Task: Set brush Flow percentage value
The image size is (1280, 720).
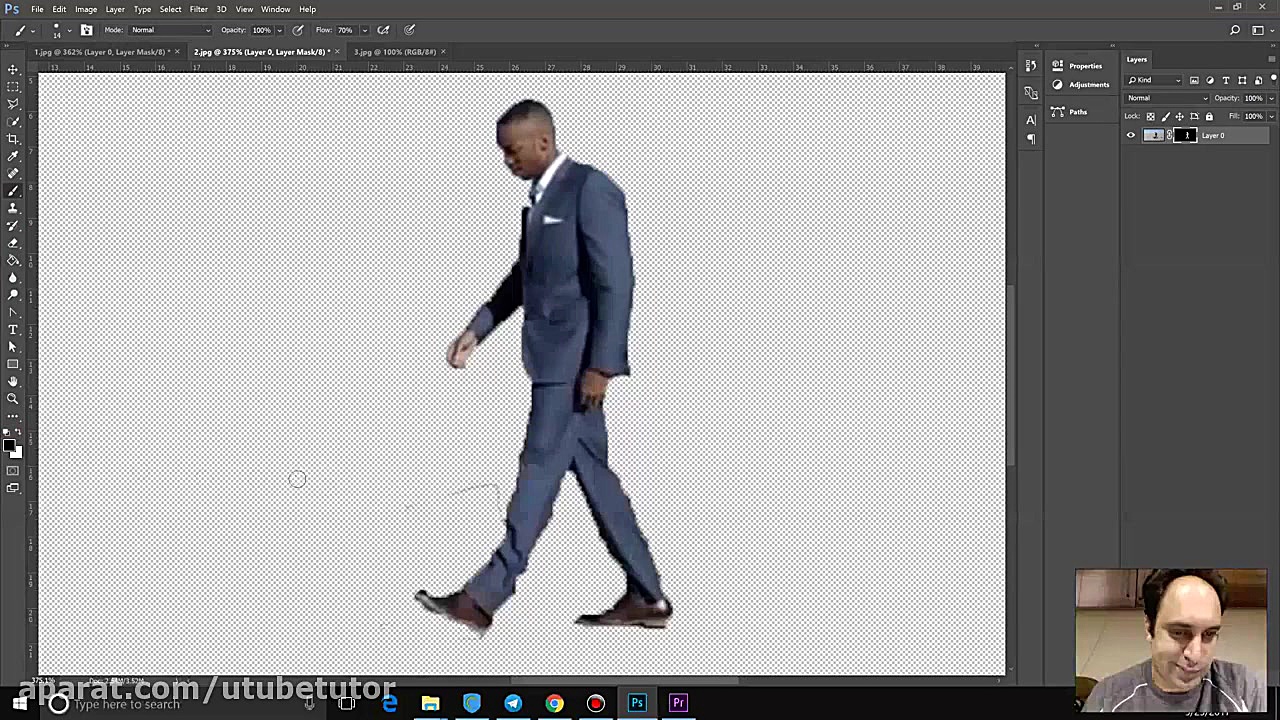Action: point(345,29)
